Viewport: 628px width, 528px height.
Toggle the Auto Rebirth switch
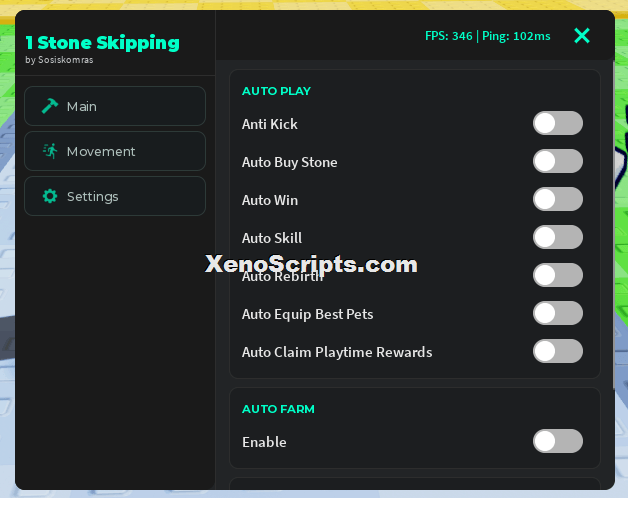click(x=558, y=275)
